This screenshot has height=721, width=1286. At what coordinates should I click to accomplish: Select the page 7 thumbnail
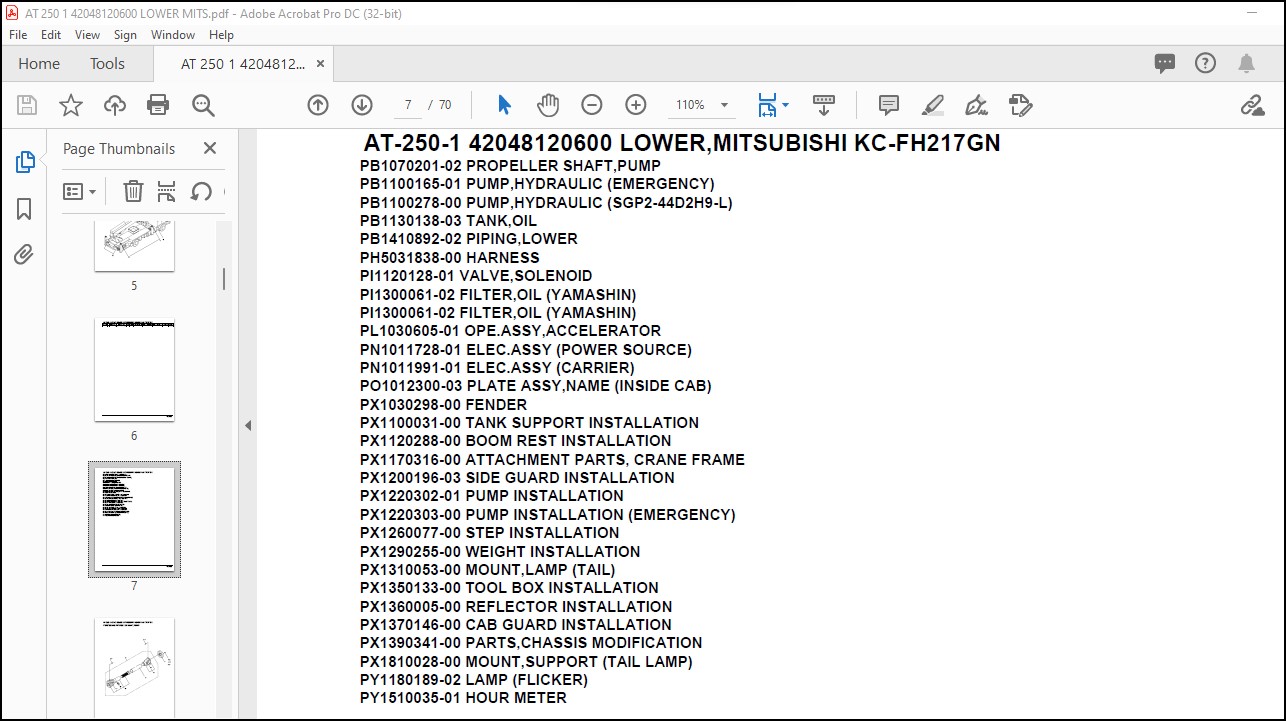point(134,519)
